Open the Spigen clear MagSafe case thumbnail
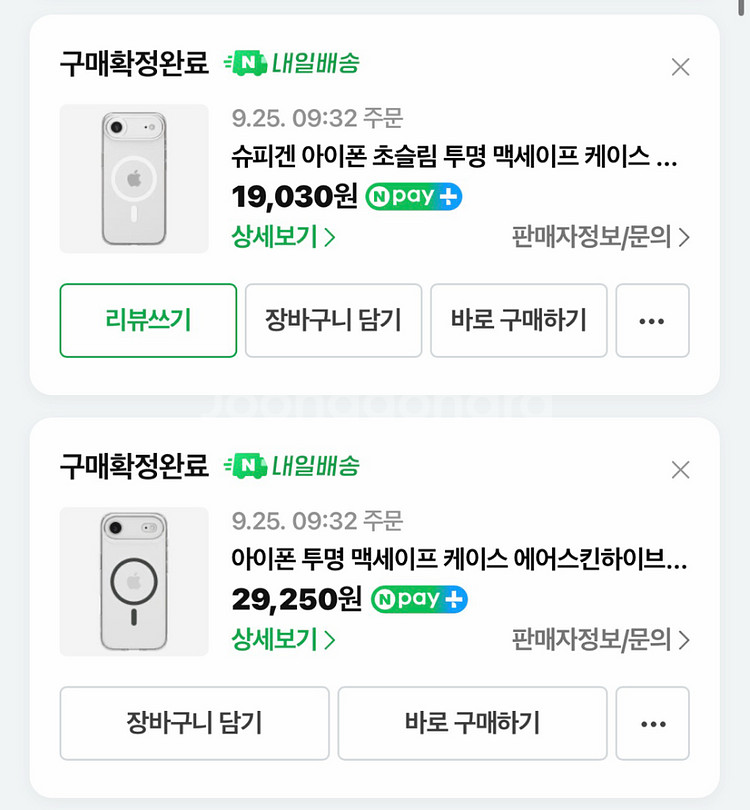Viewport: 750px width, 810px height. pos(134,179)
